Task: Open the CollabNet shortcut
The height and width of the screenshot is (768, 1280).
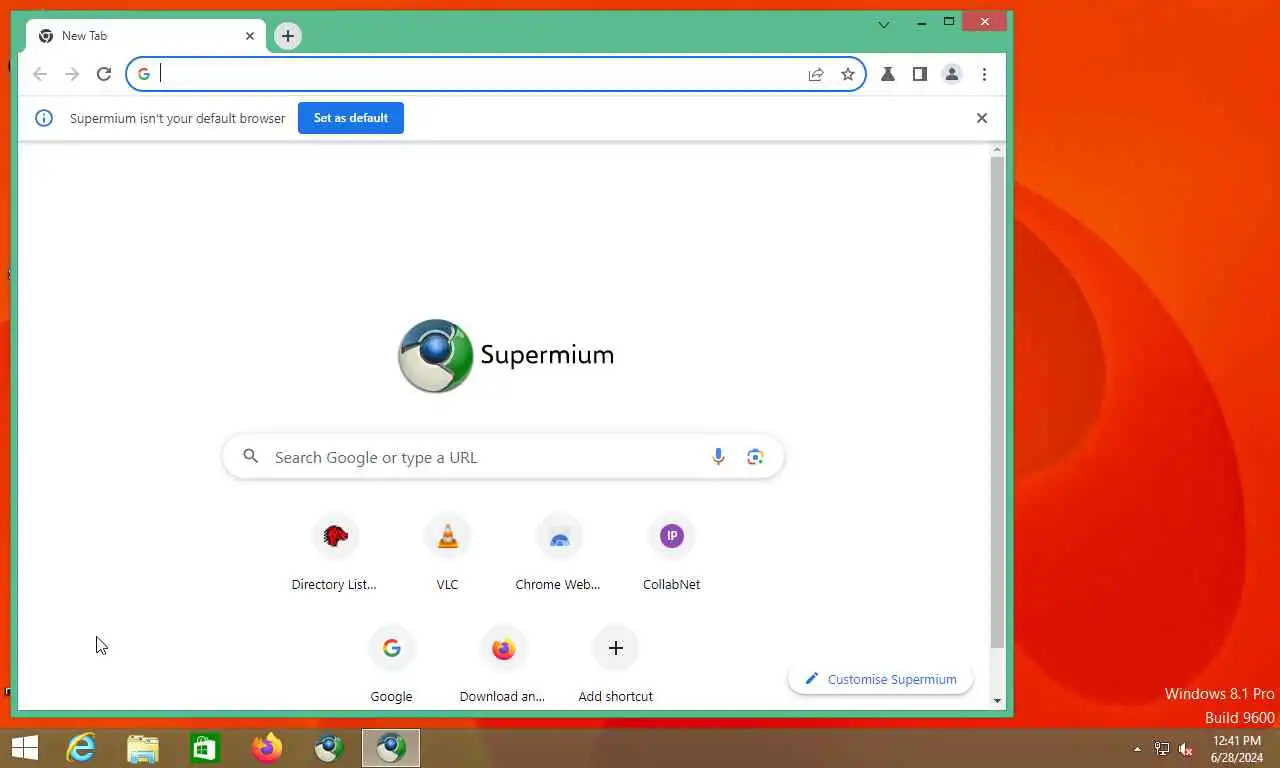Action: pos(671,554)
